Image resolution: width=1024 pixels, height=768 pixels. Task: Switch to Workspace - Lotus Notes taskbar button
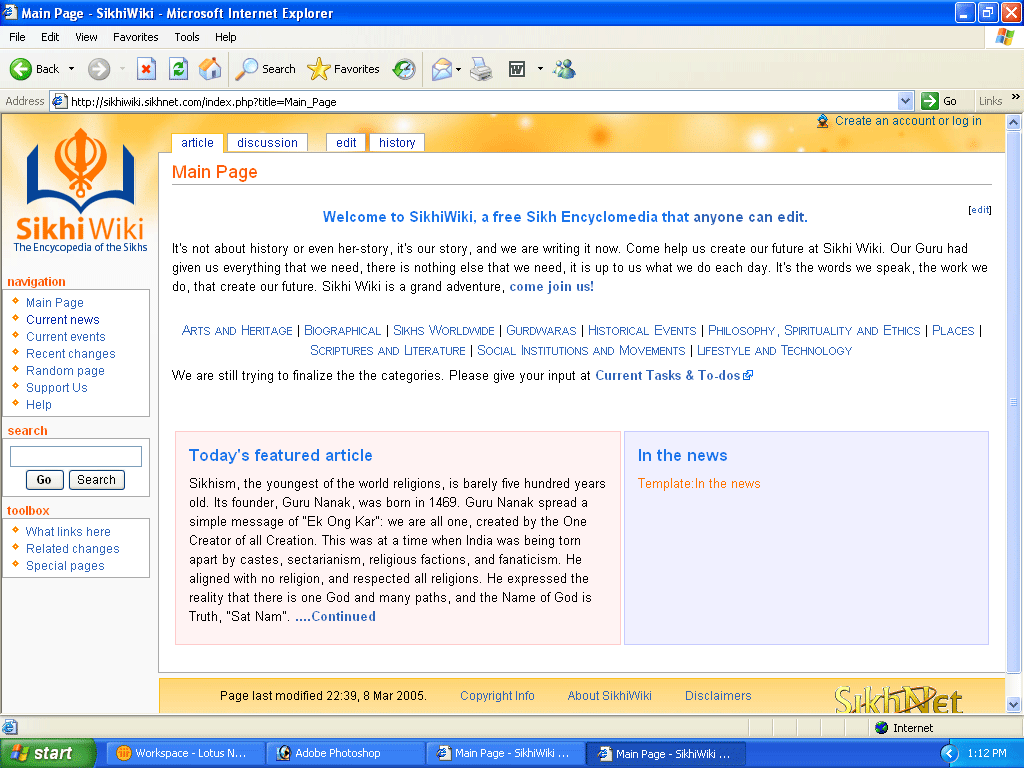[x=185, y=753]
